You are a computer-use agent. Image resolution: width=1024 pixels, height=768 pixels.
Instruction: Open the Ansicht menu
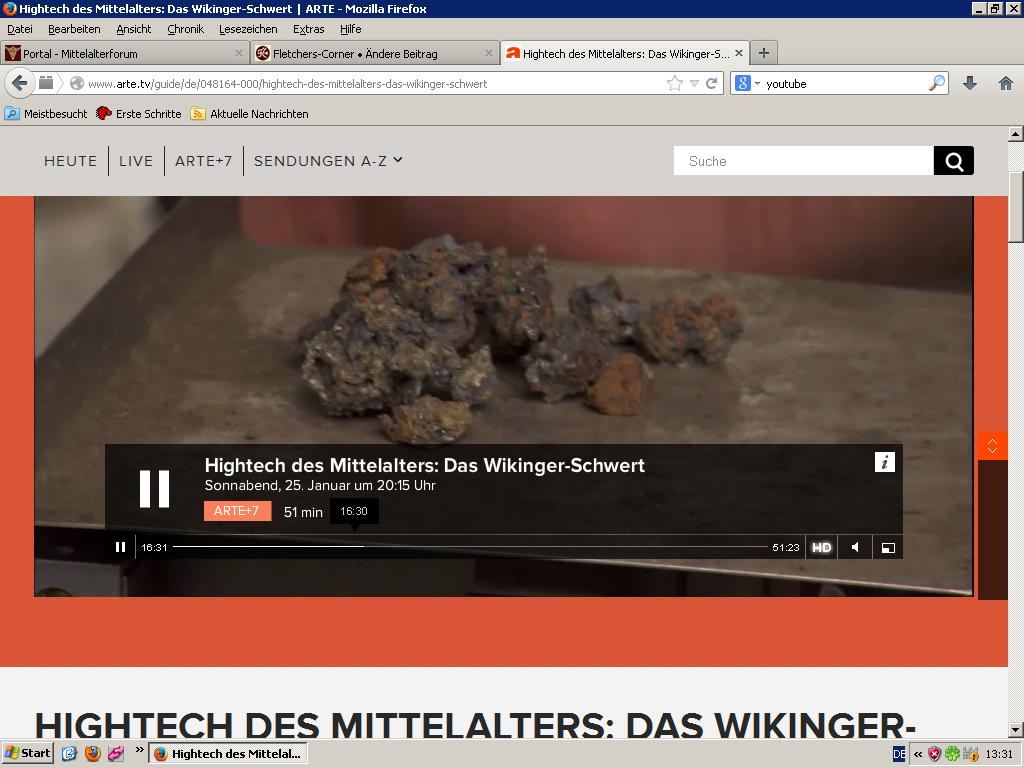click(134, 29)
